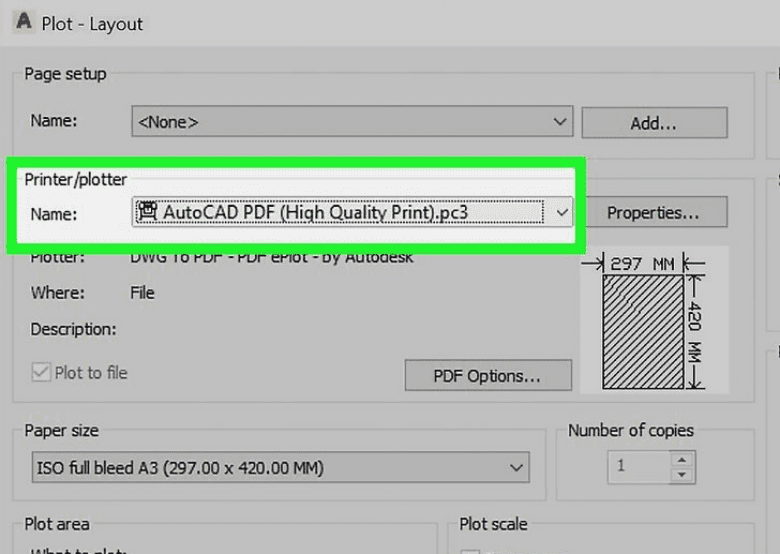Open the Paper size dropdown
Screen dimensions: 780x554
(281, 467)
